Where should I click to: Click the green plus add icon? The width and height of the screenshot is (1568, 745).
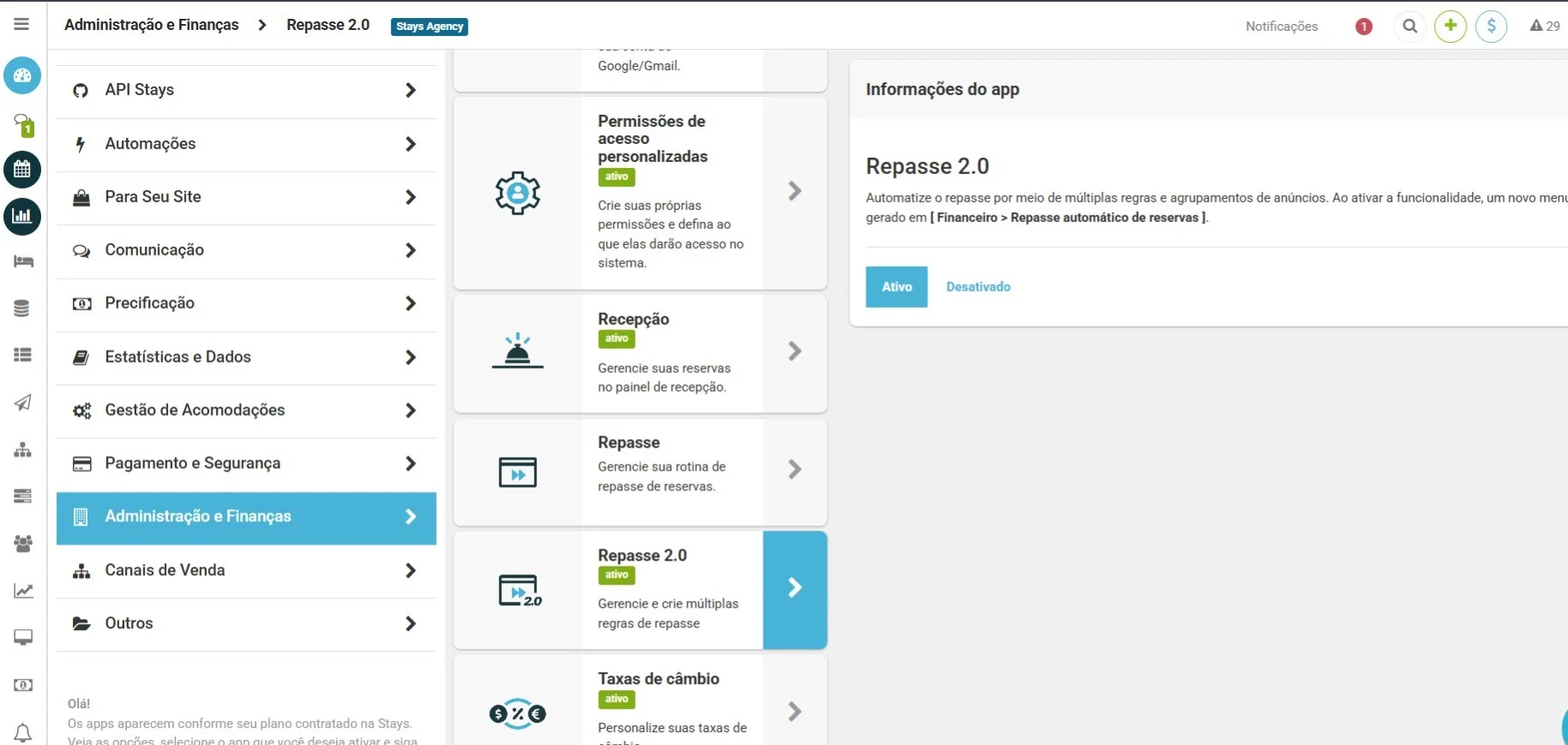(x=1450, y=26)
